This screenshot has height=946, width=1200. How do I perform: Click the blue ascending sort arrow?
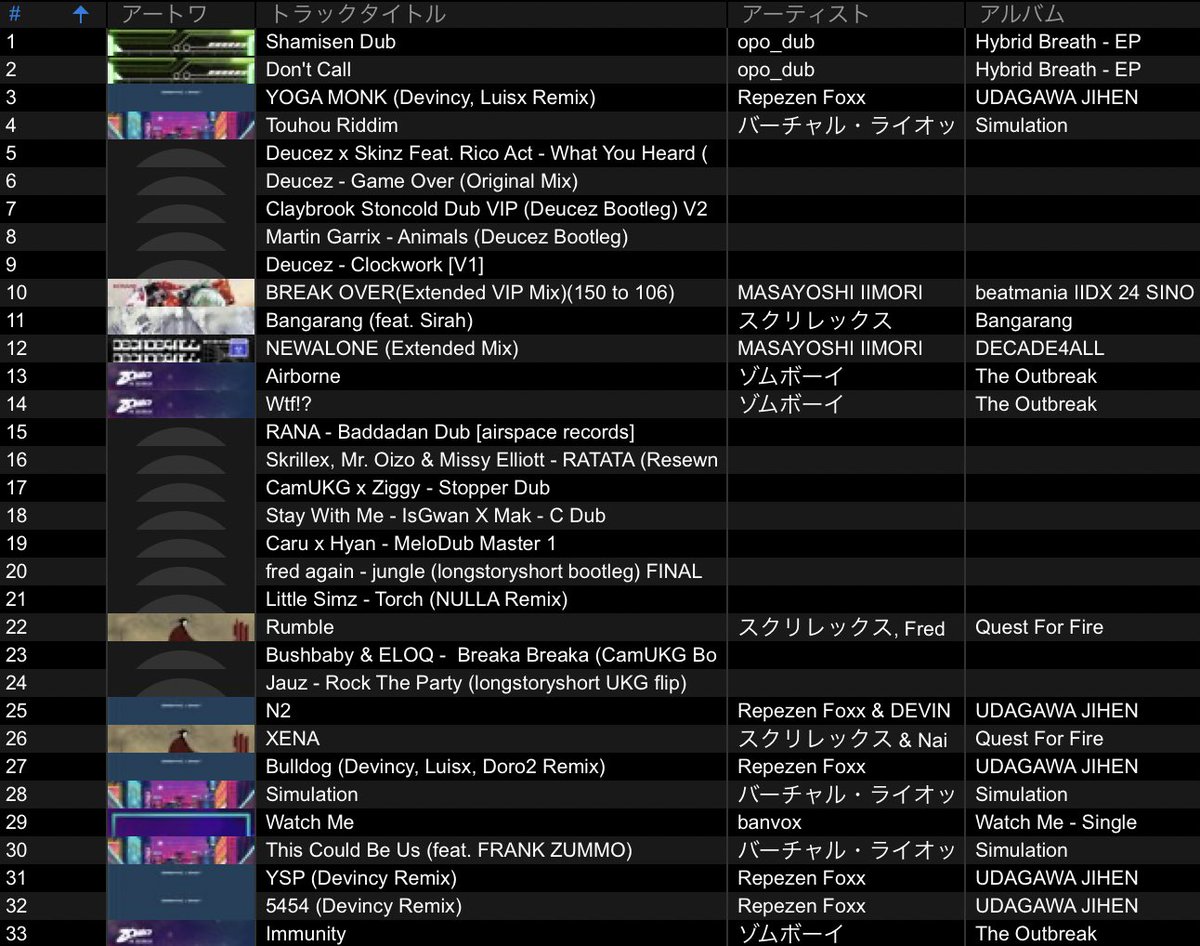coord(80,14)
